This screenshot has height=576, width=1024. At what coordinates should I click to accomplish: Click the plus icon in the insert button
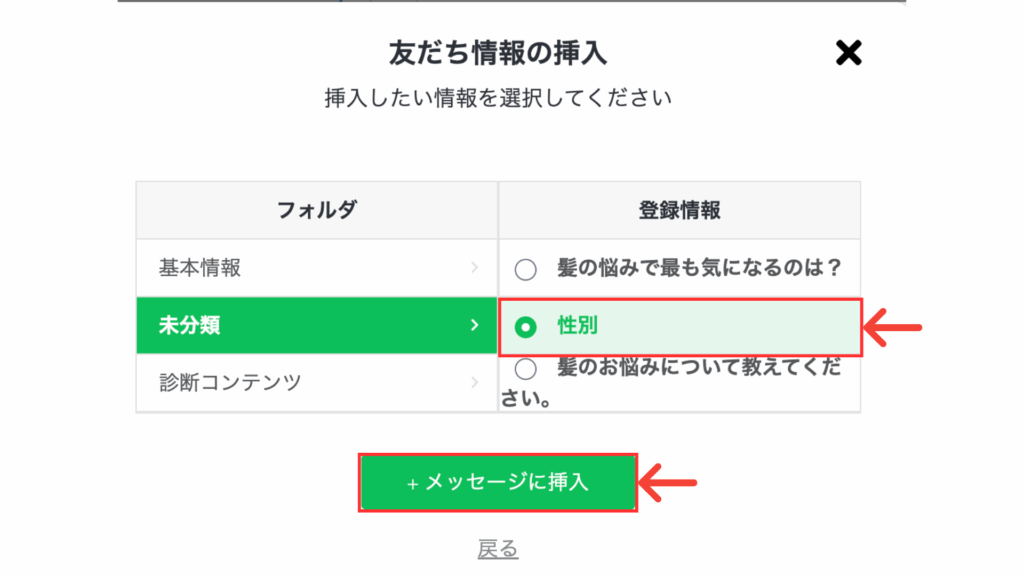pyautogui.click(x=412, y=485)
